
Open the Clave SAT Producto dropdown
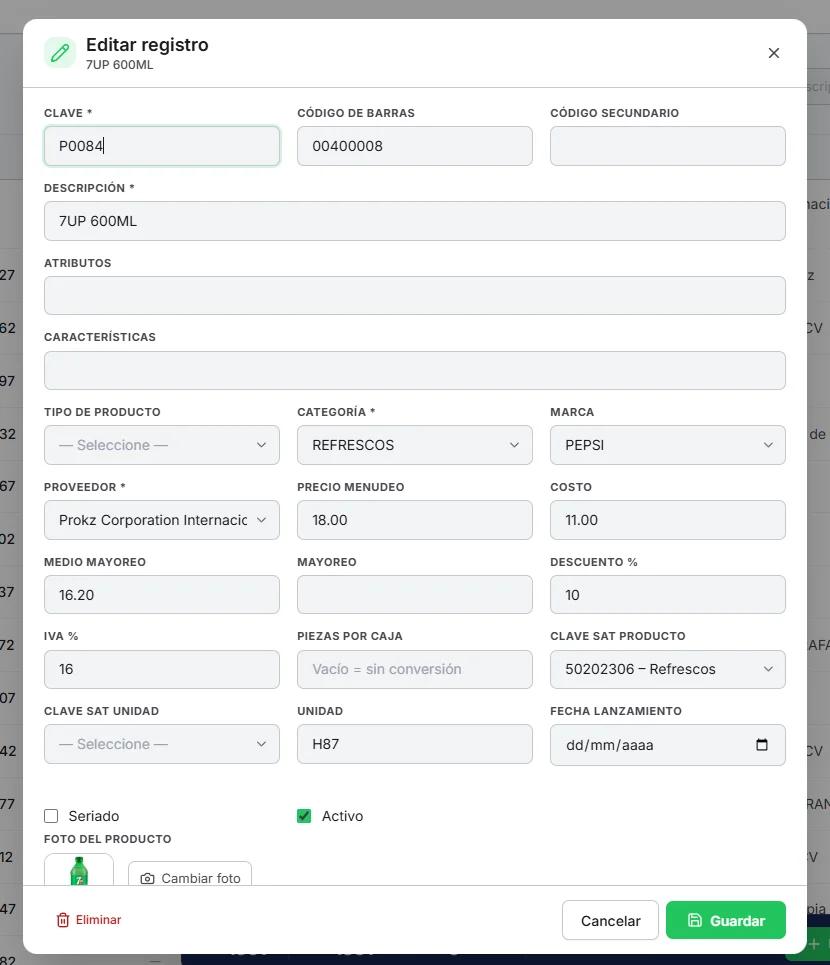pyautogui.click(x=668, y=669)
